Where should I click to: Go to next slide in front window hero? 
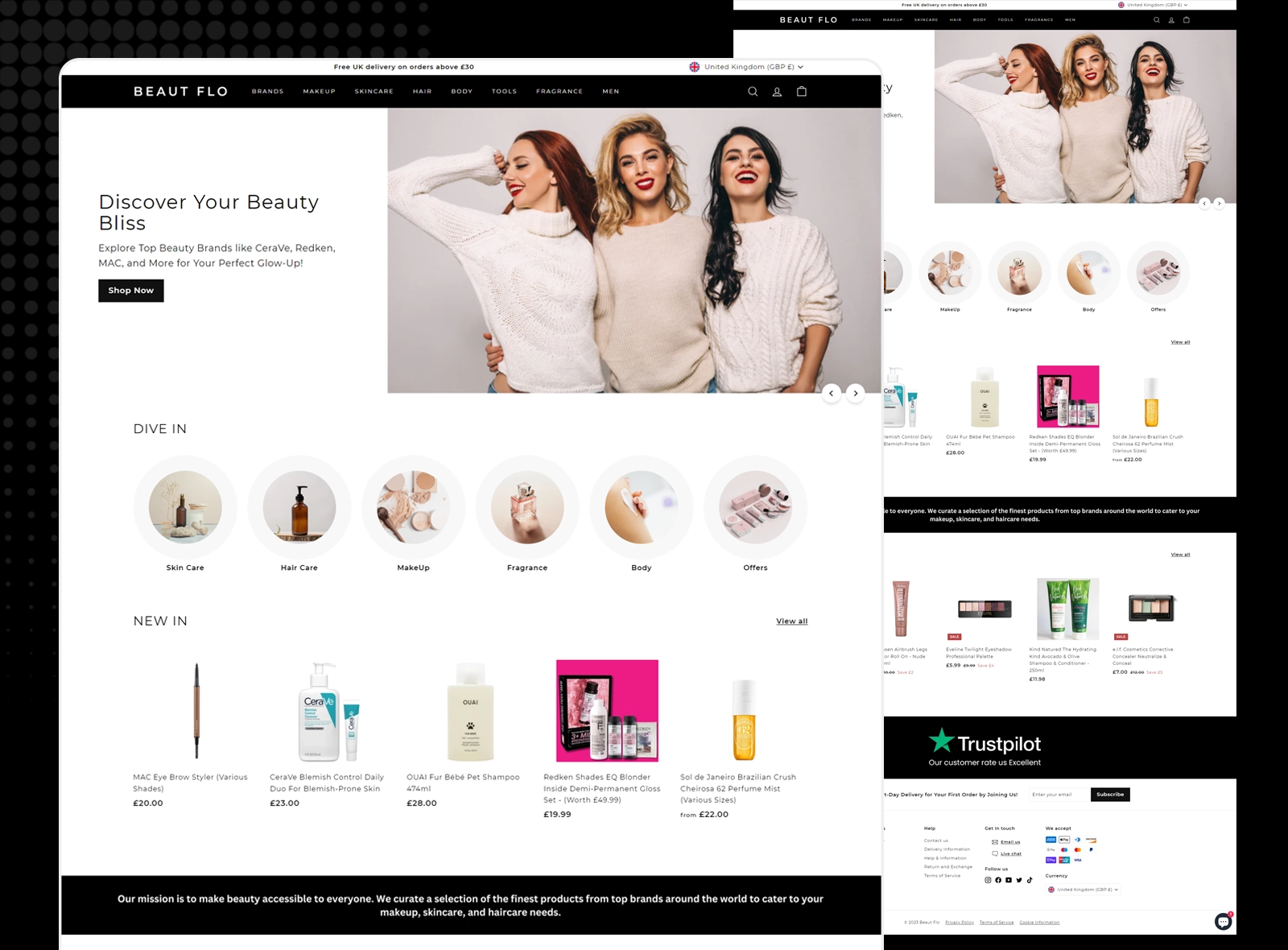pos(856,394)
